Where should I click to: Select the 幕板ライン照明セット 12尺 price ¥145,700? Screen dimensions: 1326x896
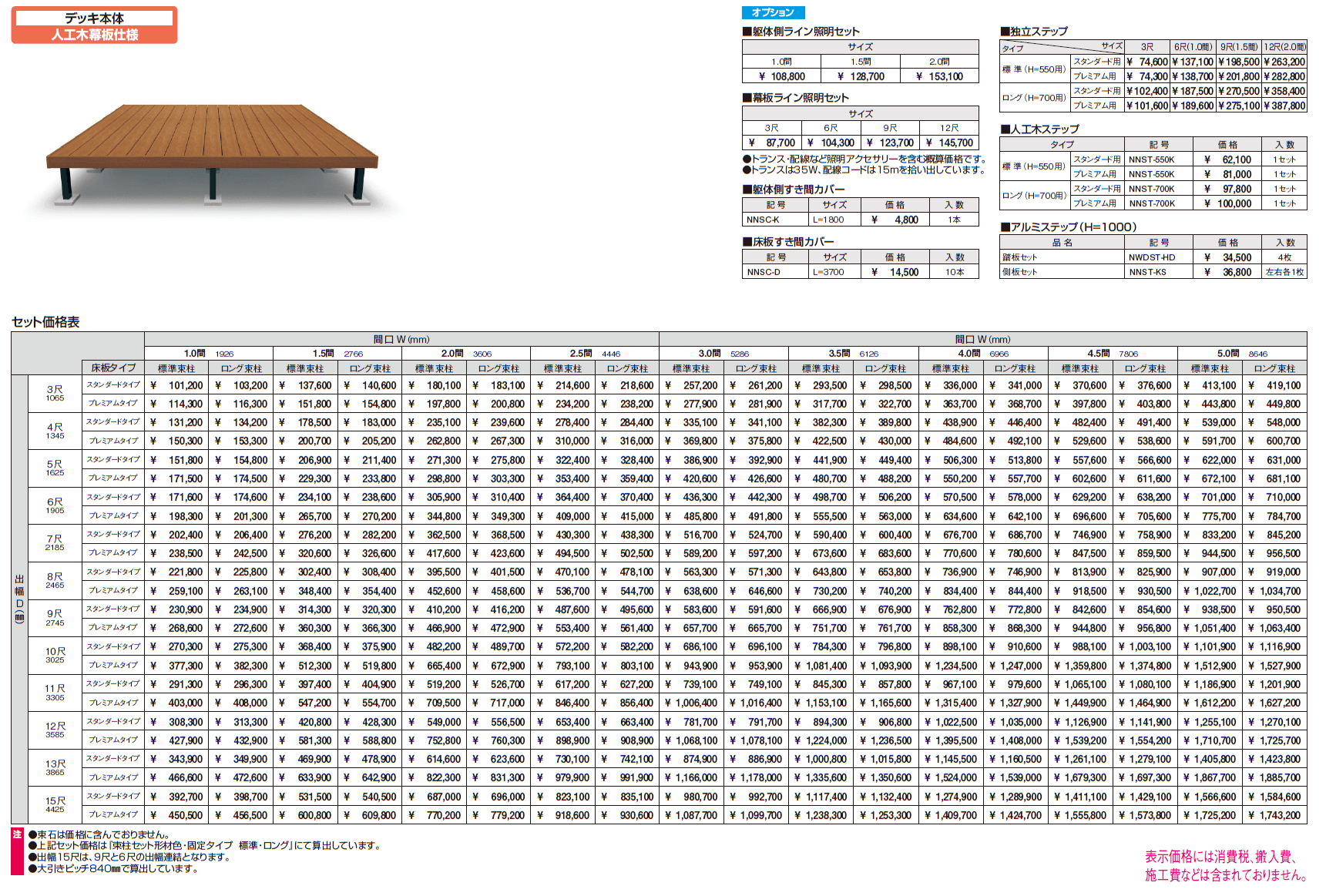click(x=949, y=143)
